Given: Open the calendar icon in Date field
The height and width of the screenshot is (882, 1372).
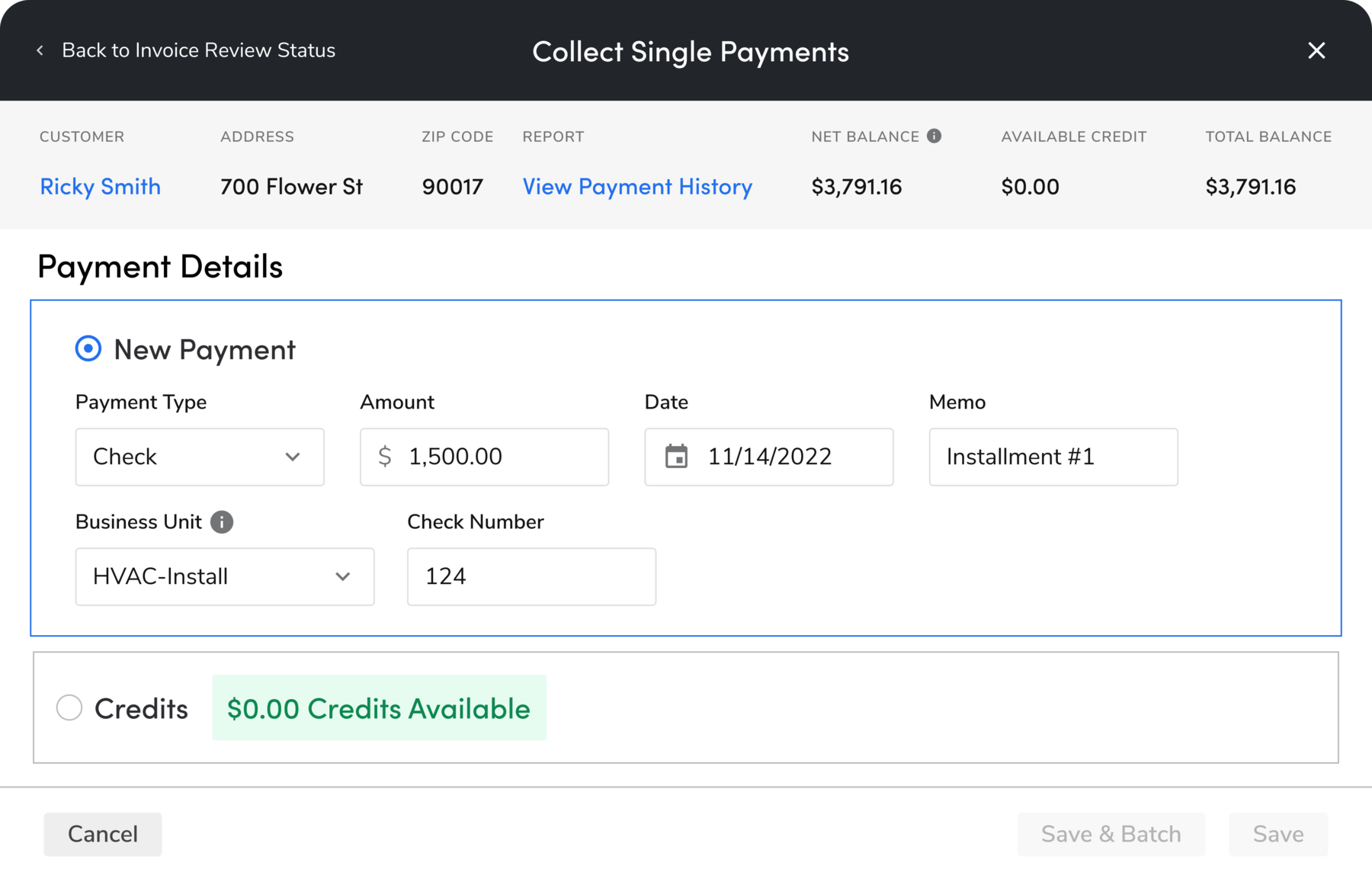Looking at the screenshot, I should click(x=676, y=457).
